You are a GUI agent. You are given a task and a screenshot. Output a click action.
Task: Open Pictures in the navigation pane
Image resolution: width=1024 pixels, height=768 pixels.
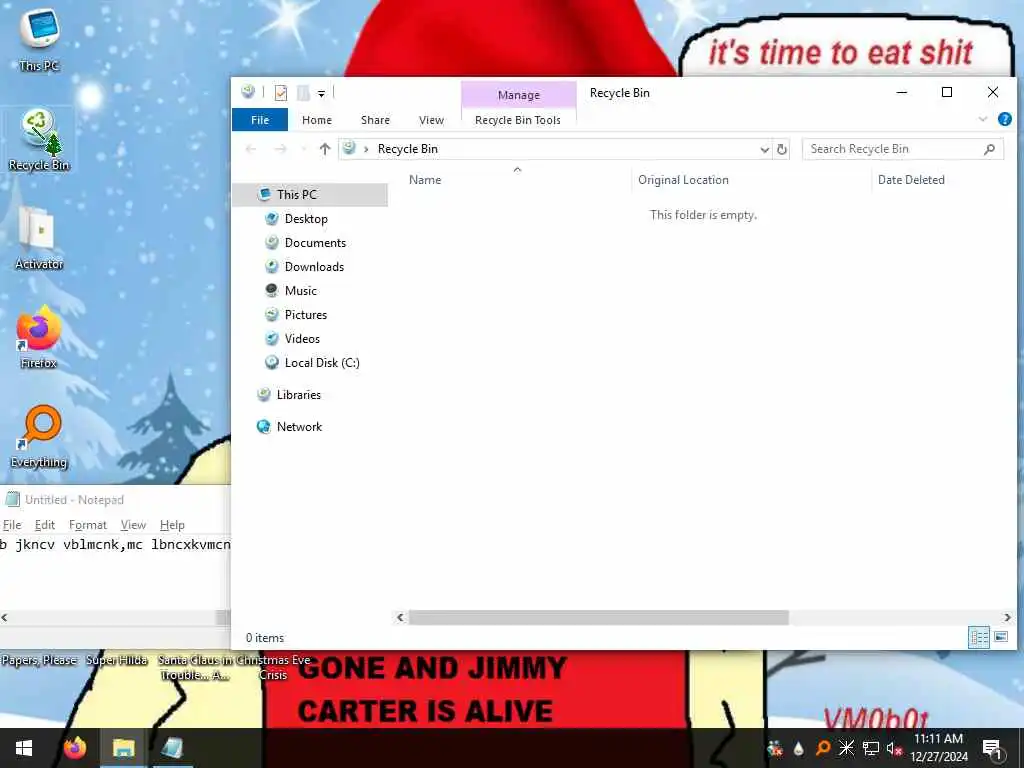pos(306,315)
